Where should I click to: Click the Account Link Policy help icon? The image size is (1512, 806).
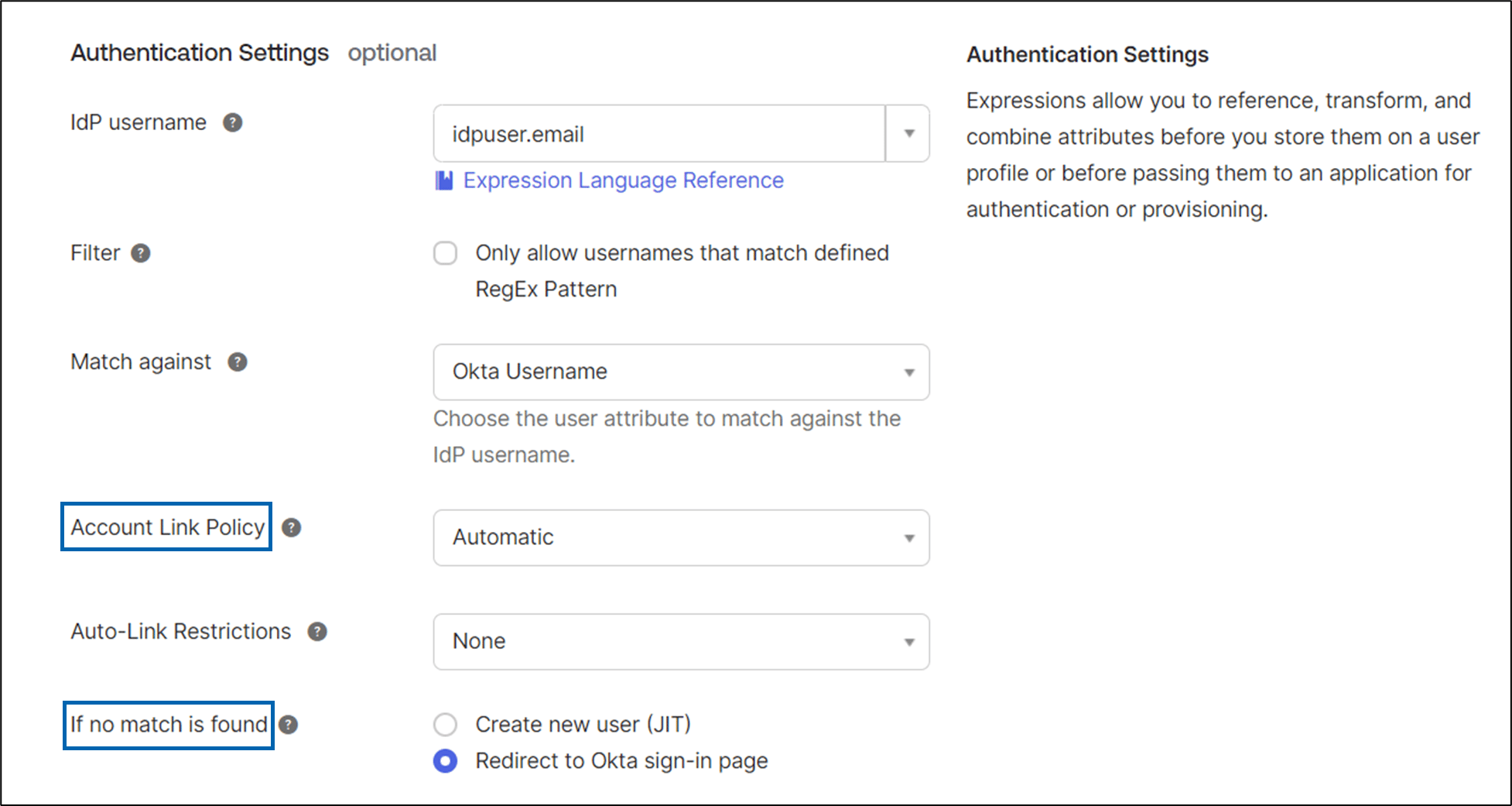coord(291,527)
